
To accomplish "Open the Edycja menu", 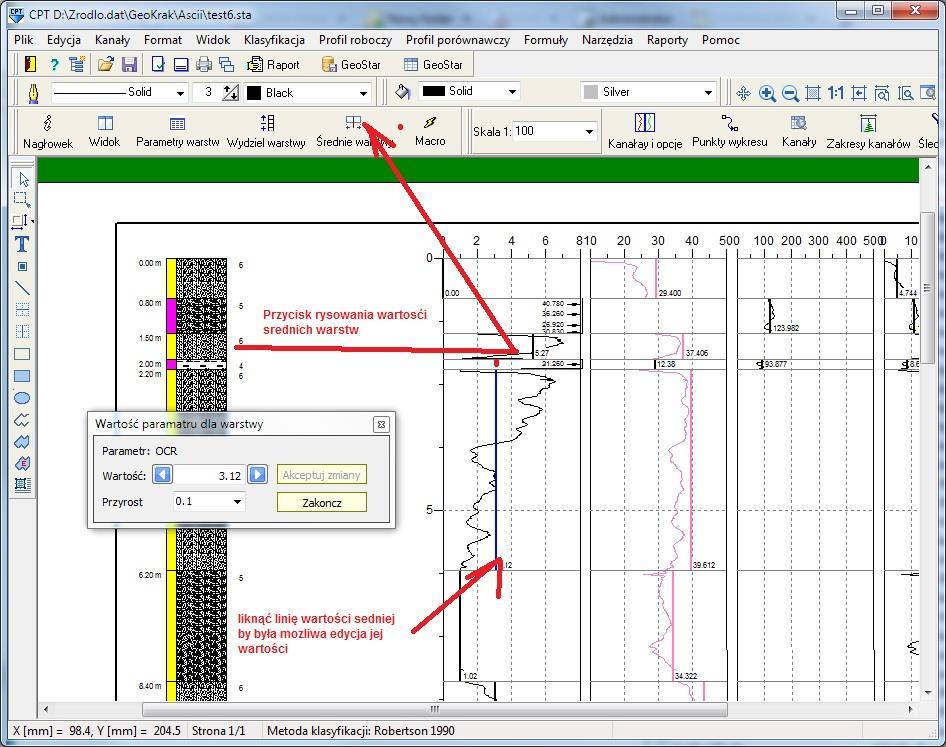I will coord(64,40).
